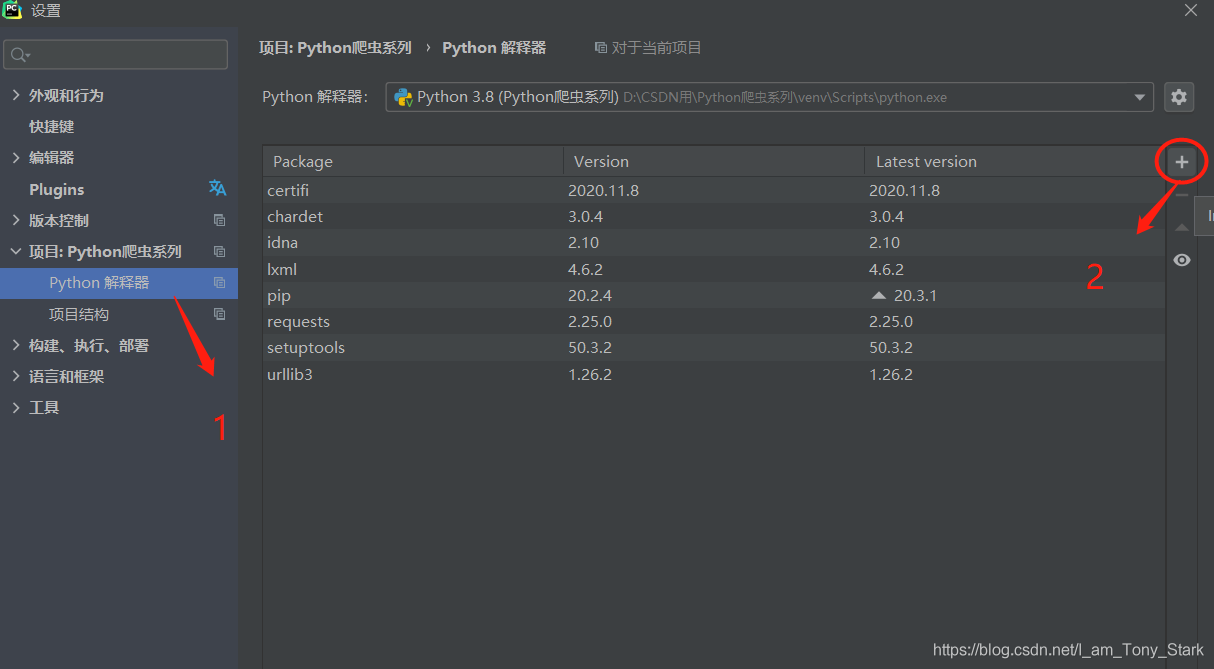This screenshot has height=669, width=1214.
Task: Expand the 外观和行为 section
Action: click(15, 95)
